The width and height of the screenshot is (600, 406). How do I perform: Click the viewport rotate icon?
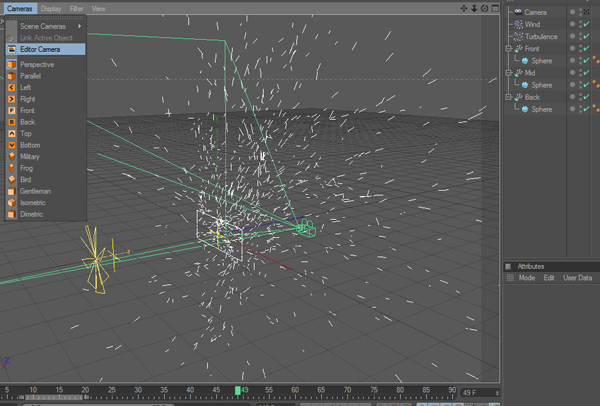[484, 8]
